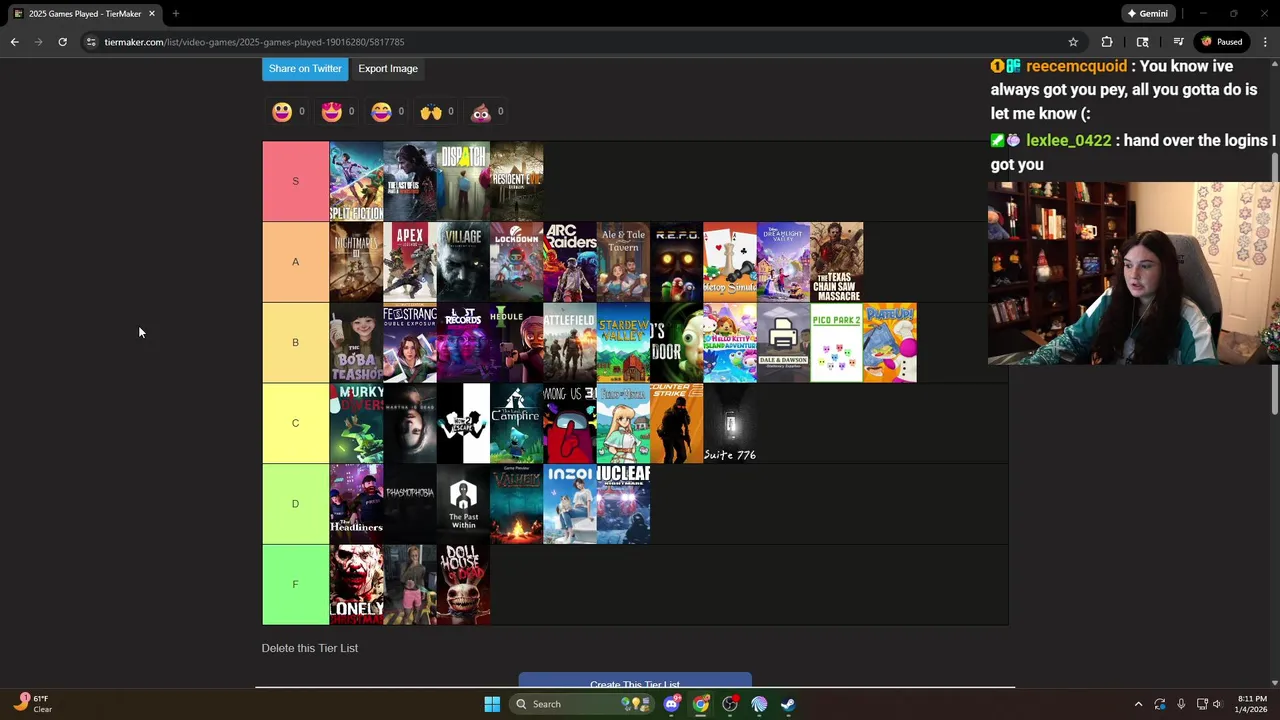Open the Gemini button in Chrome
1280x720 pixels.
[x=1147, y=14]
